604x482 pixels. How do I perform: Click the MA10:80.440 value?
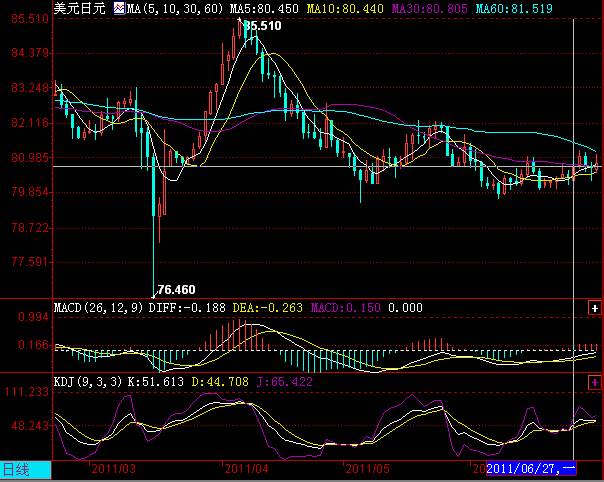345,8
